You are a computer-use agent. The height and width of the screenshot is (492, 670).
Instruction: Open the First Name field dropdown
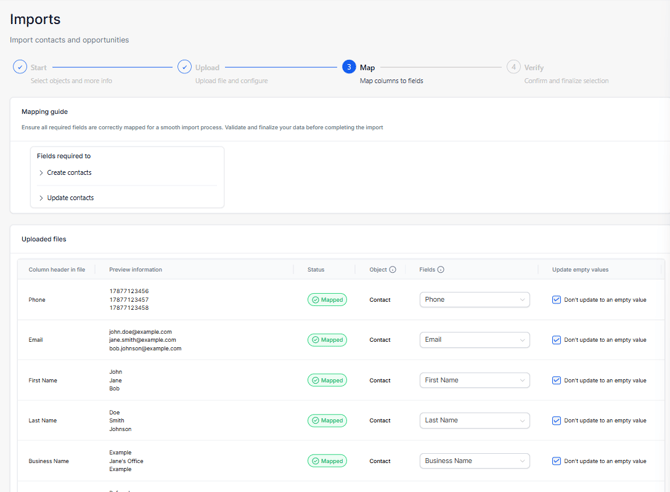474,380
